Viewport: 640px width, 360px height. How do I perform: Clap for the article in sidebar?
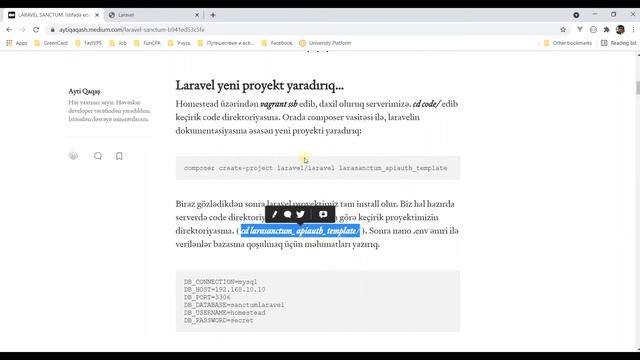(x=73, y=156)
